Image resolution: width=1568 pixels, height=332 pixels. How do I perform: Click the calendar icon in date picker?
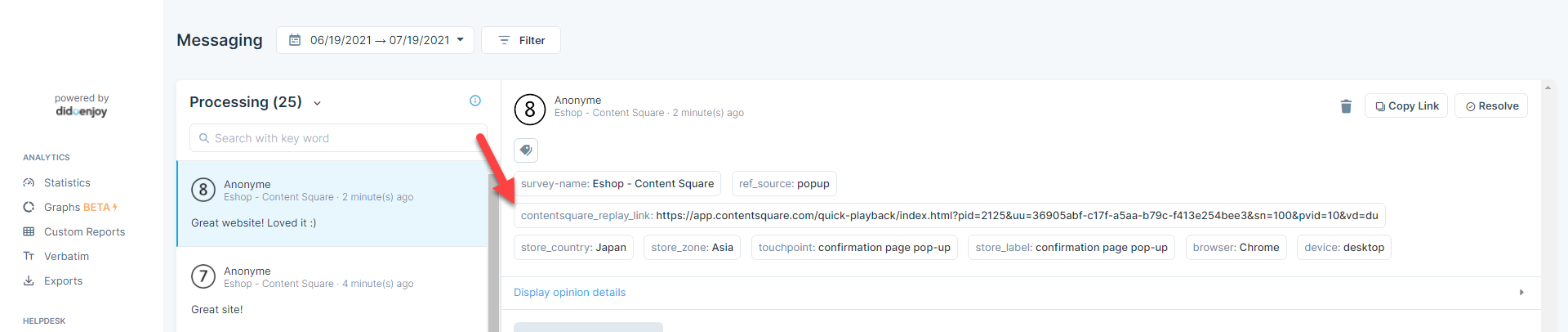tap(295, 40)
